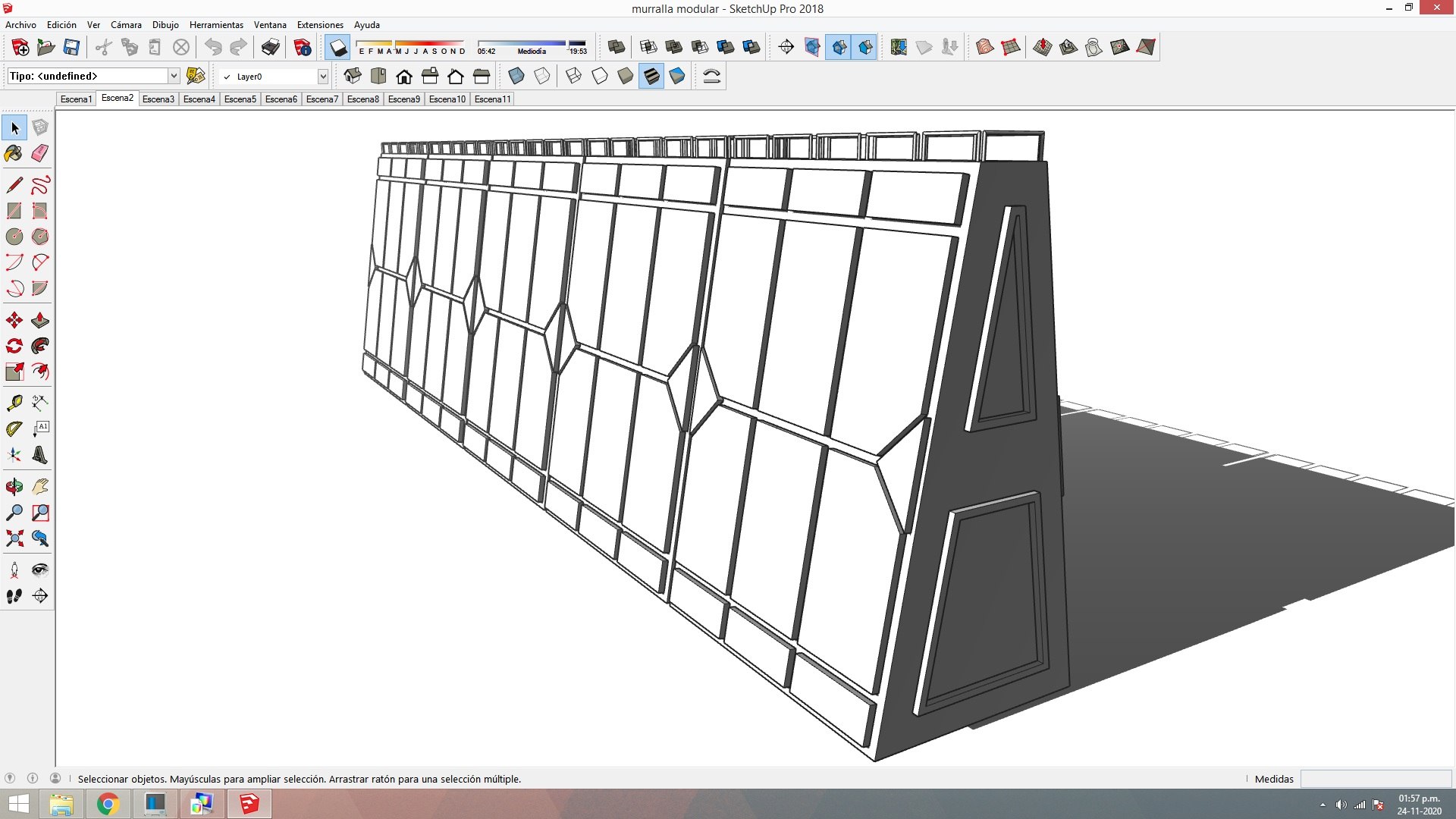The height and width of the screenshot is (819, 1456).
Task: Switch to the Front view house icon
Action: click(x=404, y=76)
